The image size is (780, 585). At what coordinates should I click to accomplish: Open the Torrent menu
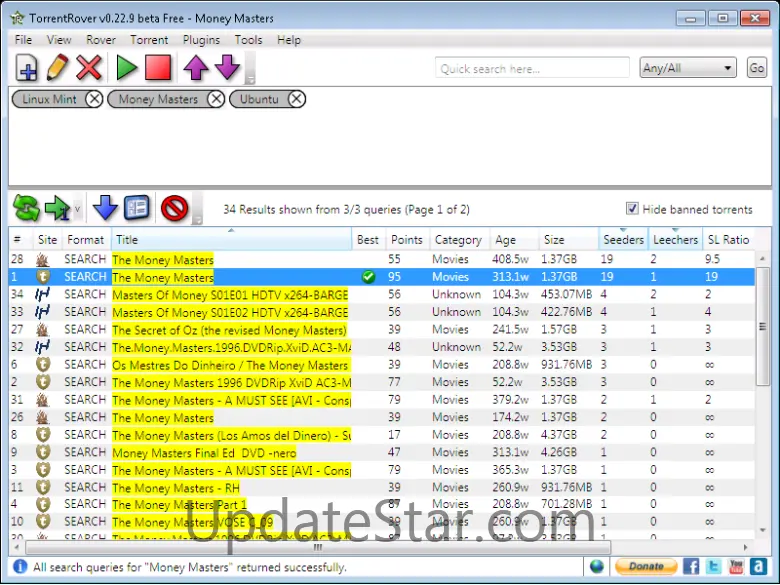pos(149,40)
